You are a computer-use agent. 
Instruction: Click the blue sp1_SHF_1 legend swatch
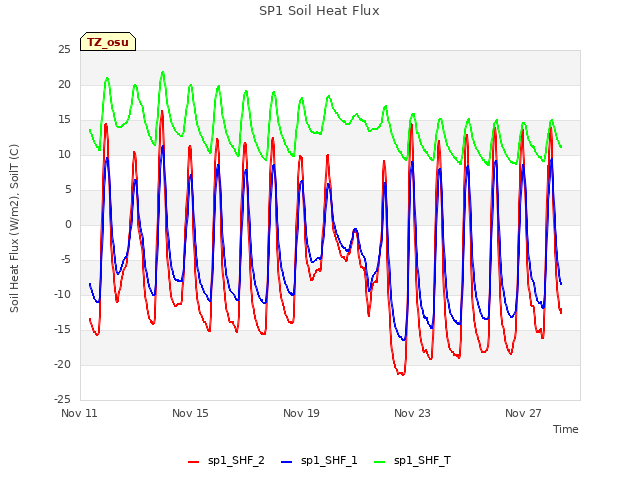coord(287,462)
